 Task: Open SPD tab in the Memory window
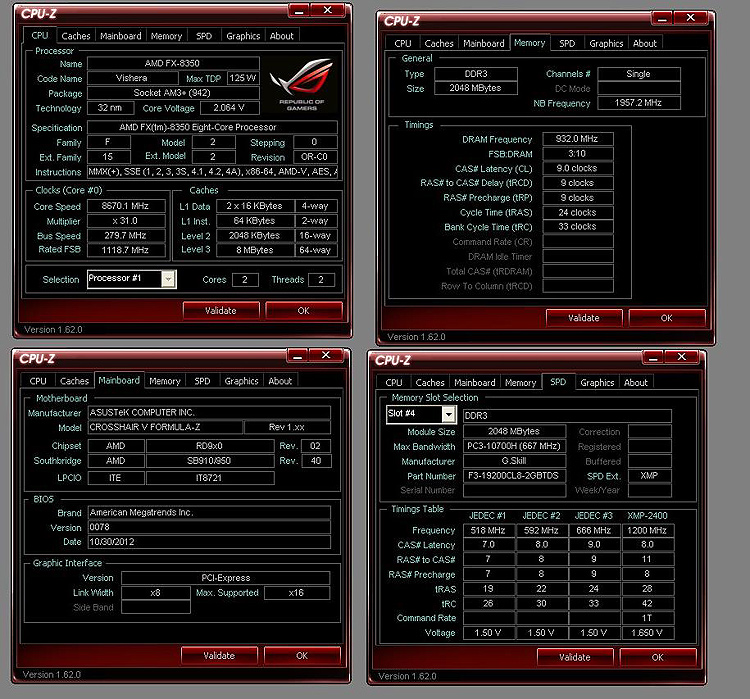point(567,44)
